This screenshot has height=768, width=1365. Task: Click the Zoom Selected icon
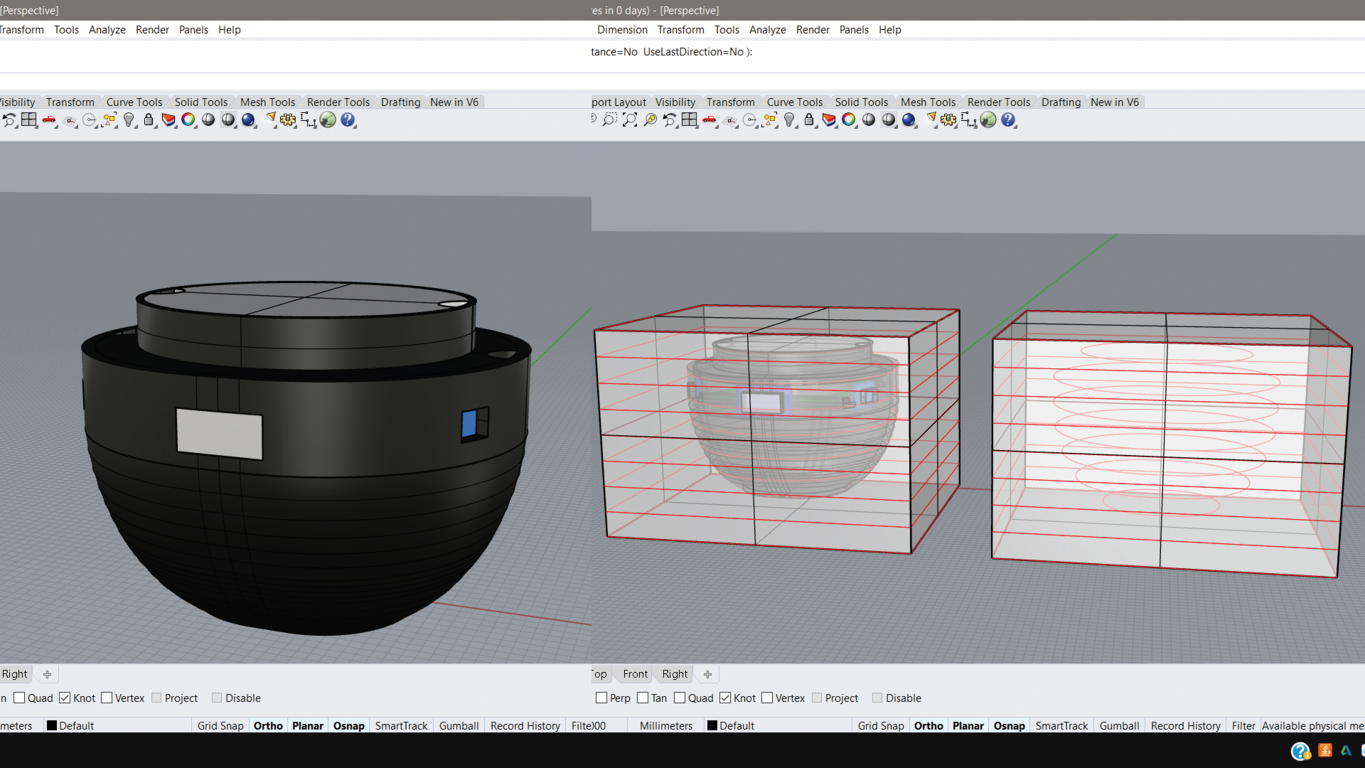(649, 120)
